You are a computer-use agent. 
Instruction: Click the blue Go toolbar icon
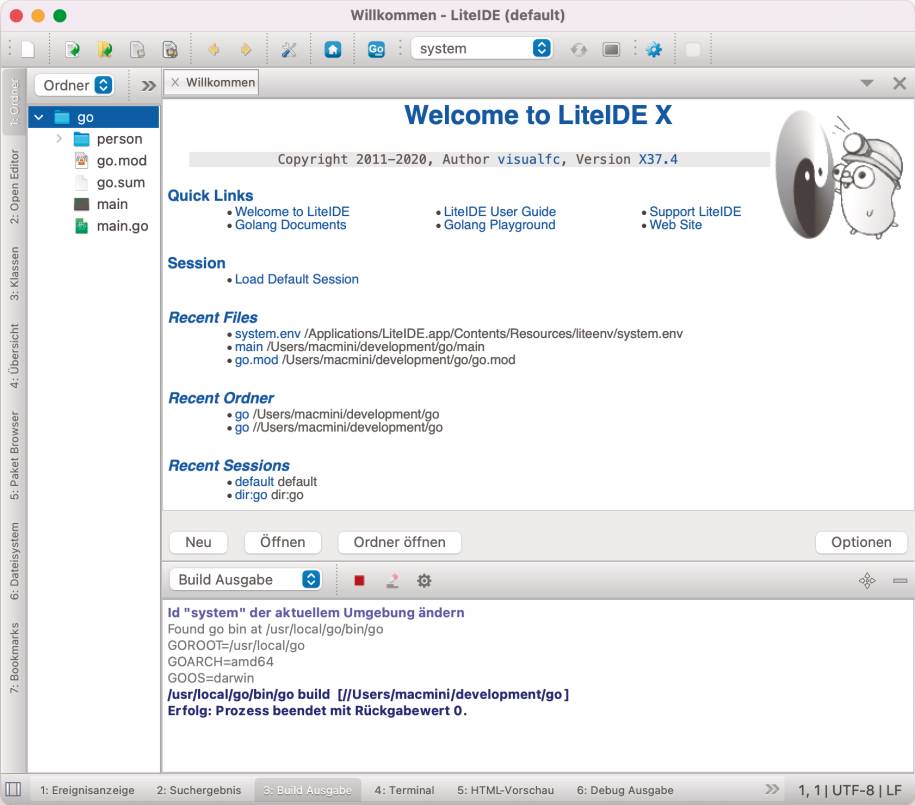[x=376, y=50]
